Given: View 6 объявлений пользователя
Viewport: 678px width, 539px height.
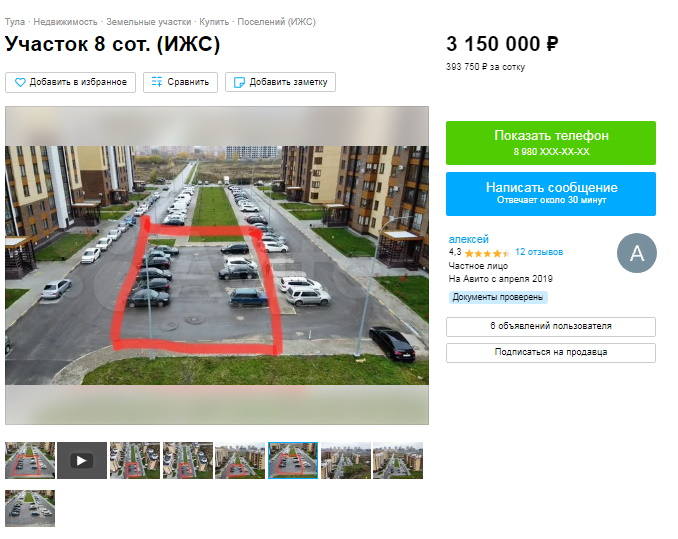Looking at the screenshot, I should point(551,326).
